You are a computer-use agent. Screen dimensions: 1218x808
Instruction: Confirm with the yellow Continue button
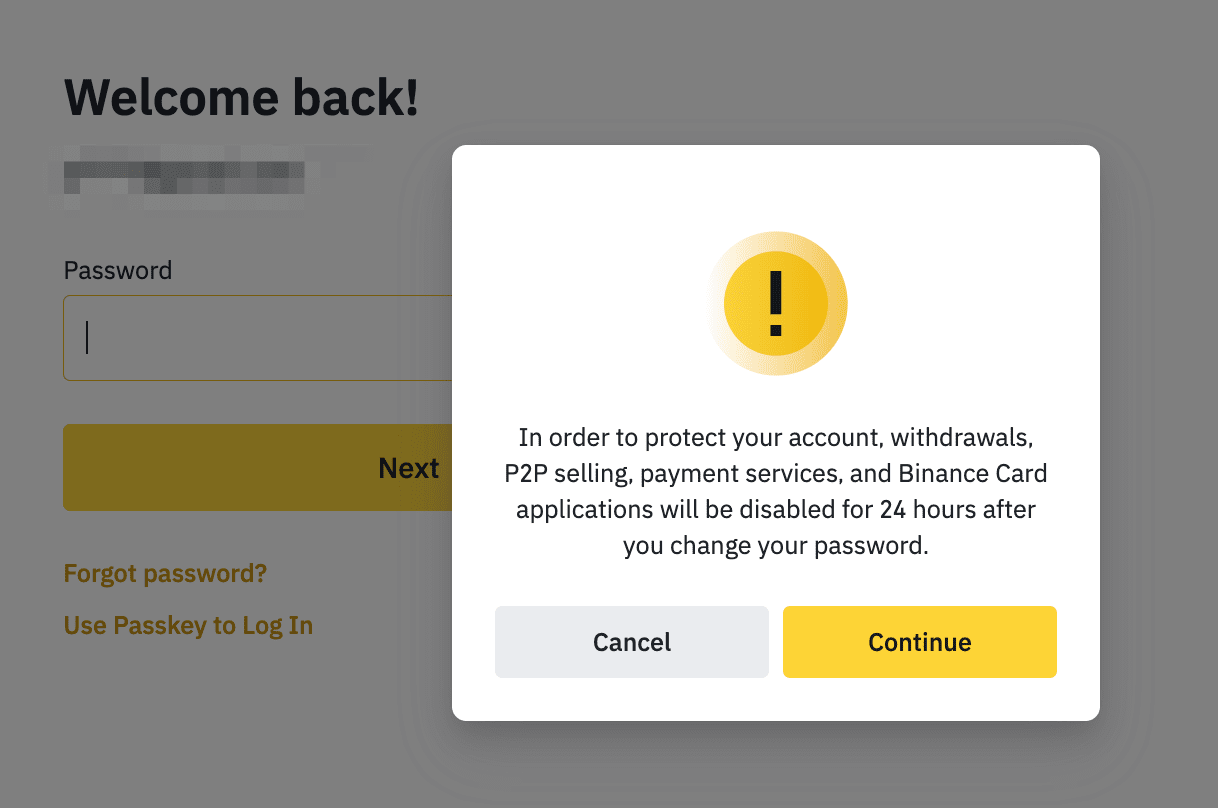coord(919,642)
